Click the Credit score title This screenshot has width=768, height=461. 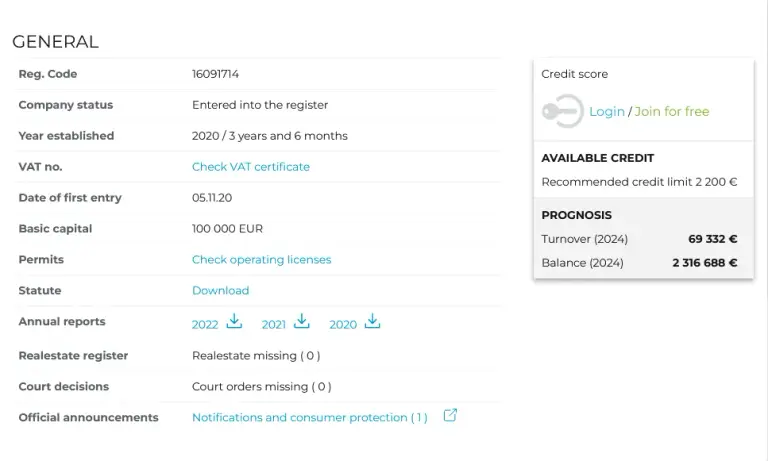click(x=575, y=74)
